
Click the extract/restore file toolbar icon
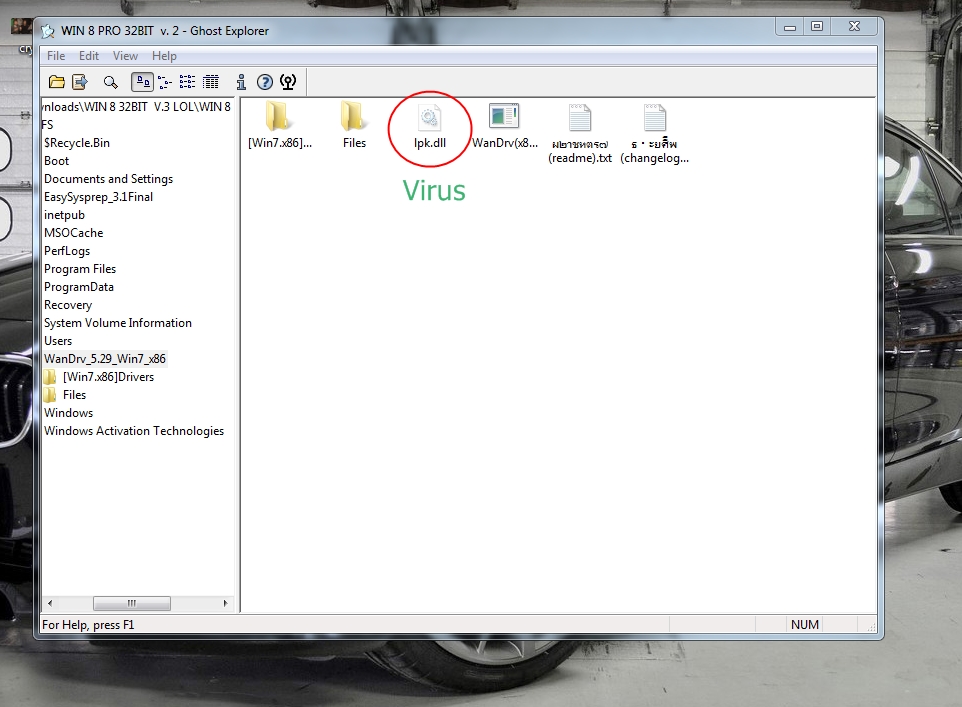tap(80, 82)
